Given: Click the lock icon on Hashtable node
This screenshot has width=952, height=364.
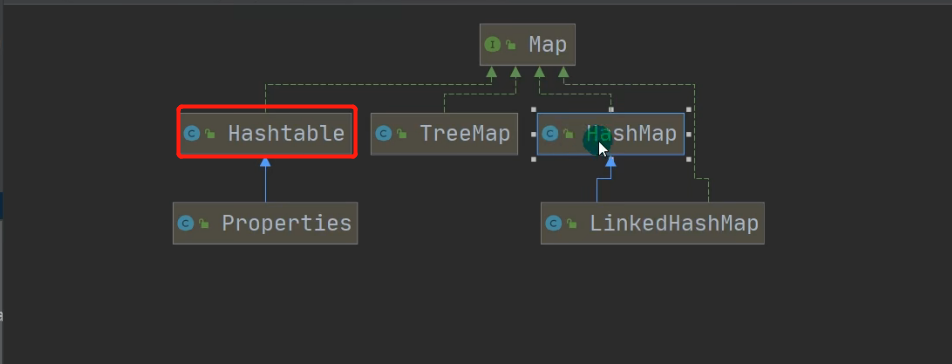Looking at the screenshot, I should [x=211, y=133].
